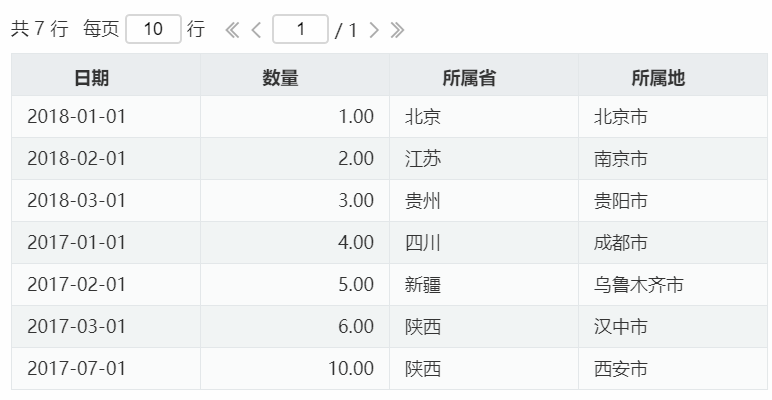Viewport: 772px width, 400px height.
Task: Click previous page single-left arrow
Action: pyautogui.click(x=256, y=30)
